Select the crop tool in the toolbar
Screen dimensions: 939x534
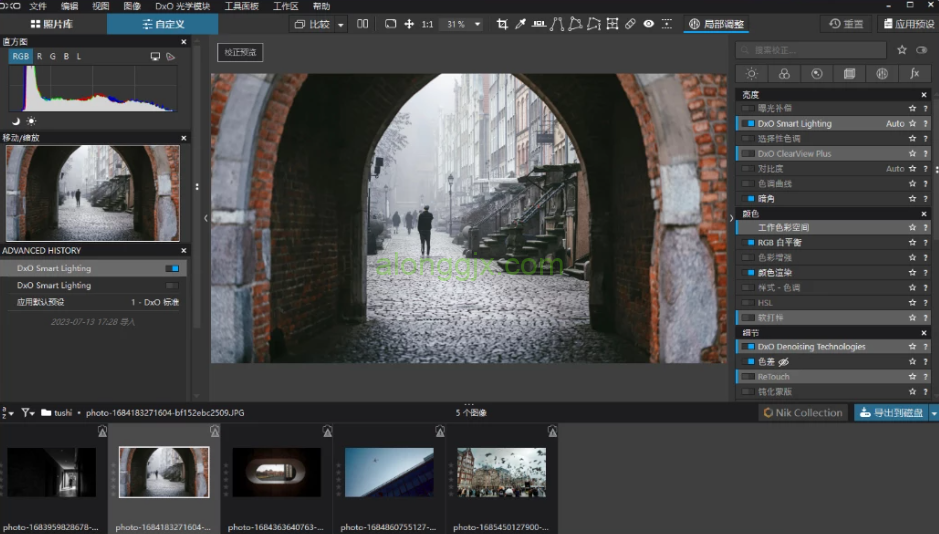[x=502, y=23]
